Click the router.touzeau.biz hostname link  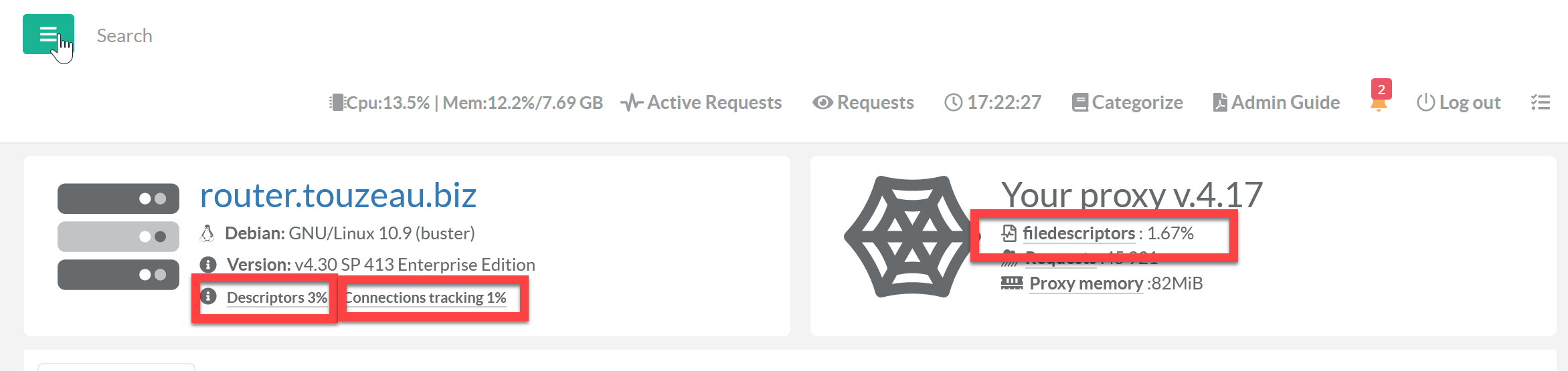(338, 195)
